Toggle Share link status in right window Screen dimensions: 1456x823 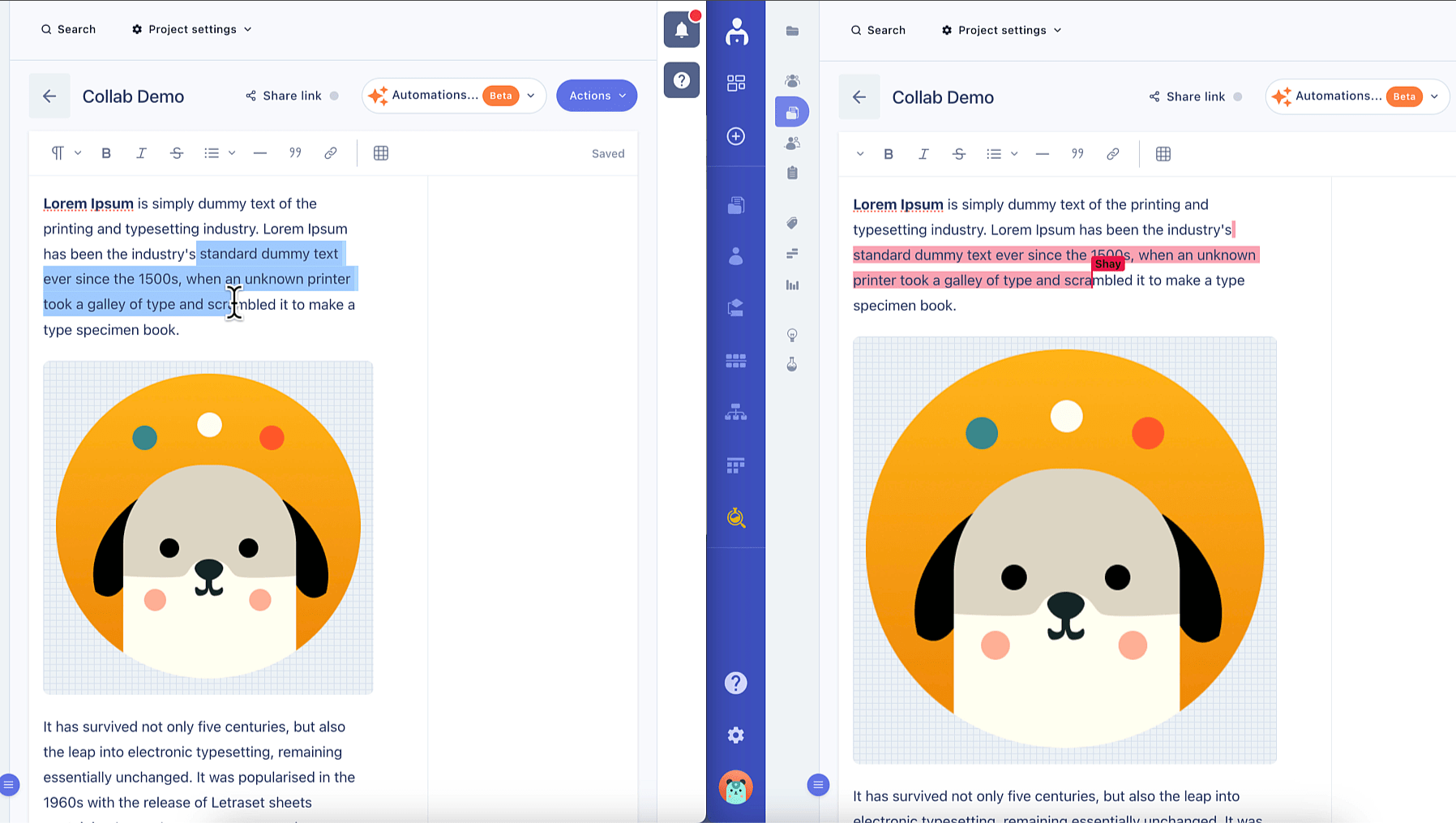1238,96
